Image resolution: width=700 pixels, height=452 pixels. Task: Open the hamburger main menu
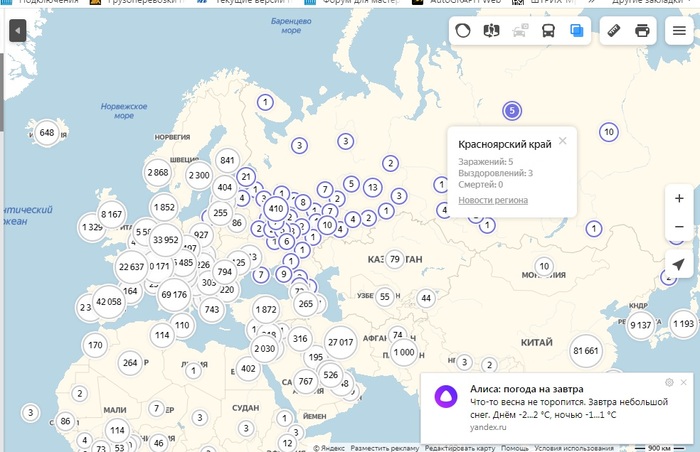point(680,30)
